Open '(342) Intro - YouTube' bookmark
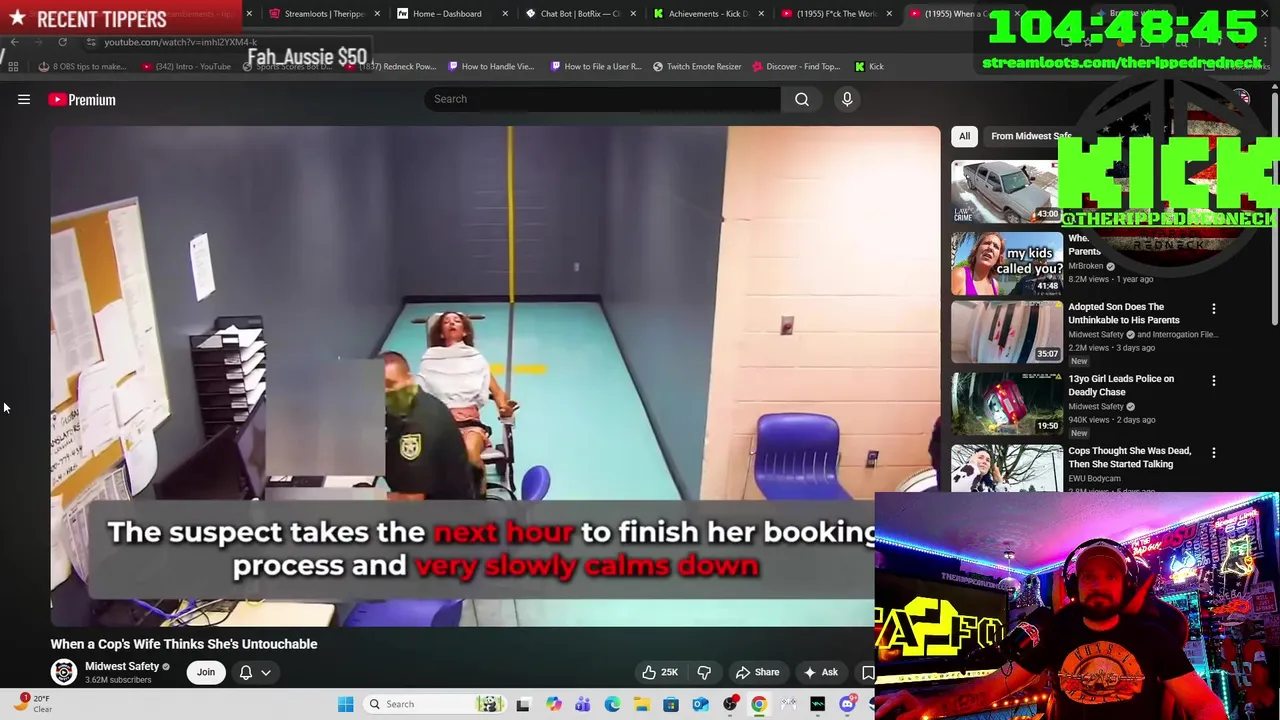 coord(187,66)
